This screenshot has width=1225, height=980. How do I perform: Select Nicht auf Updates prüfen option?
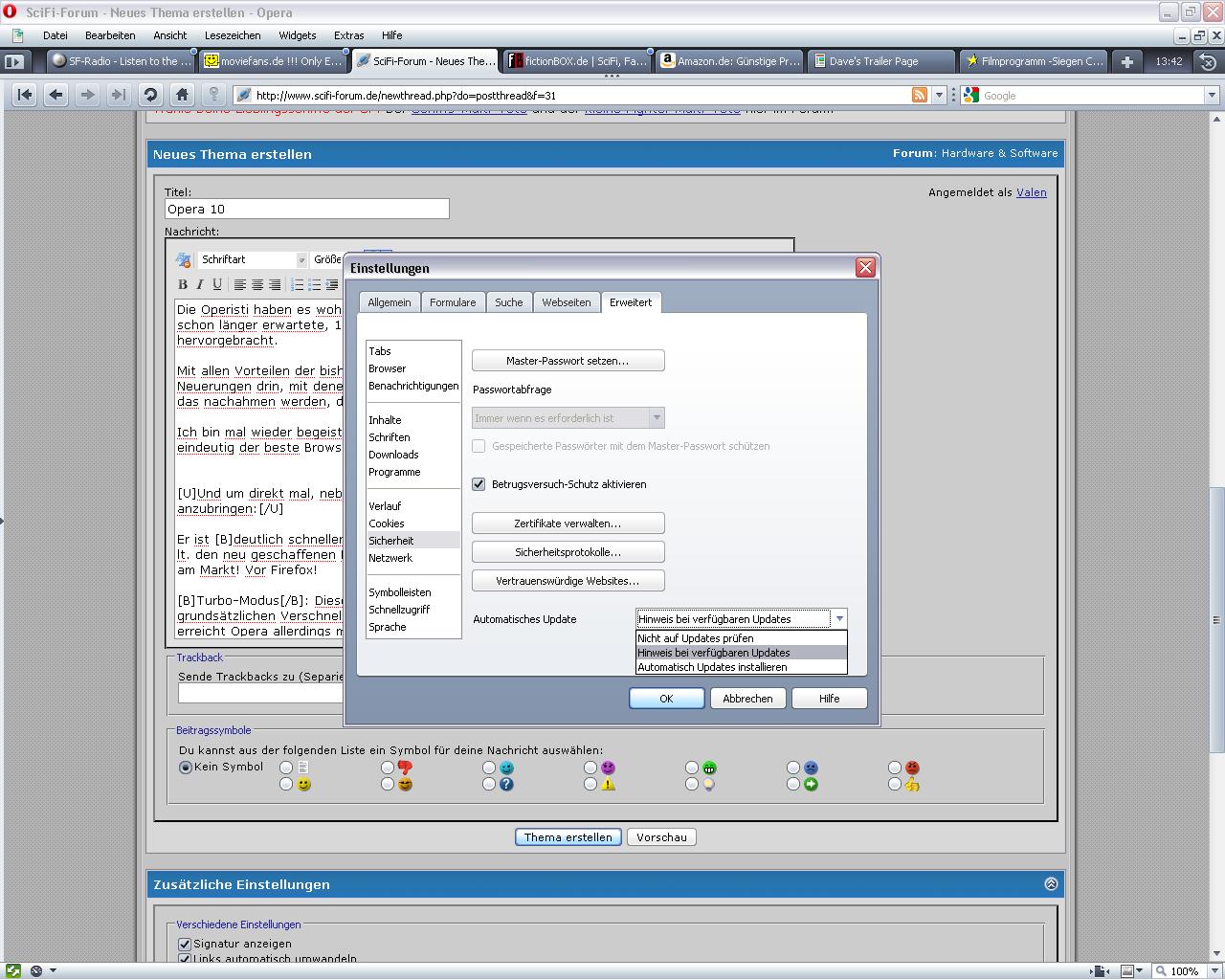pyautogui.click(x=696, y=638)
